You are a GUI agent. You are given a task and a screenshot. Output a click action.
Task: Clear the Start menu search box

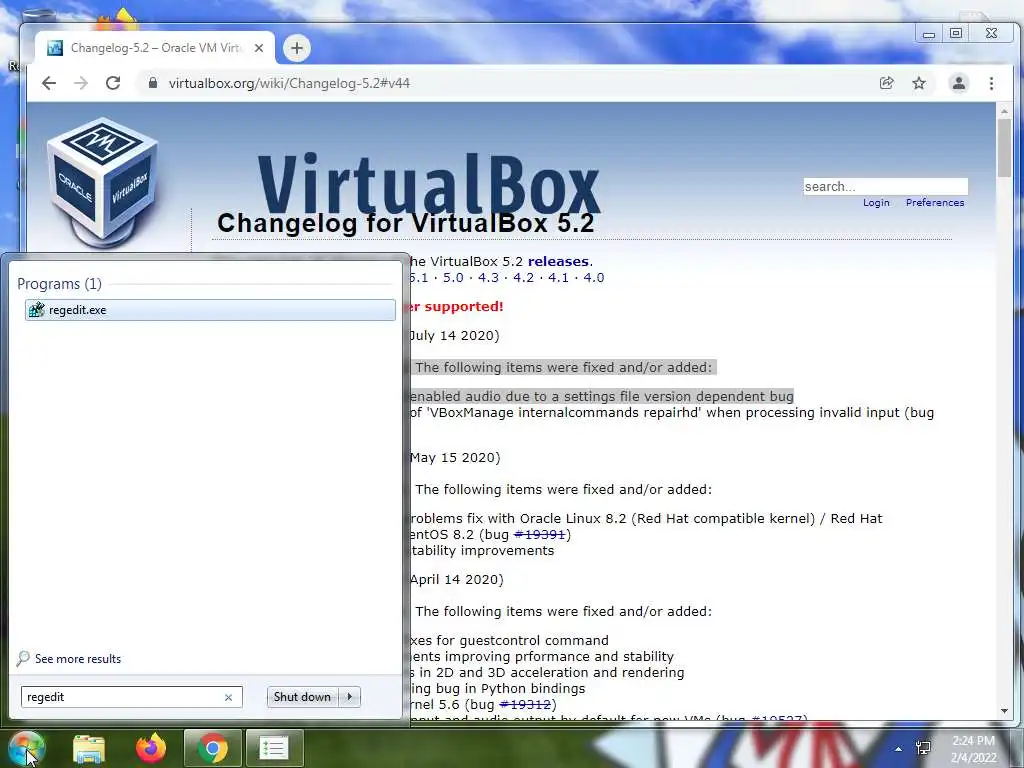229,697
